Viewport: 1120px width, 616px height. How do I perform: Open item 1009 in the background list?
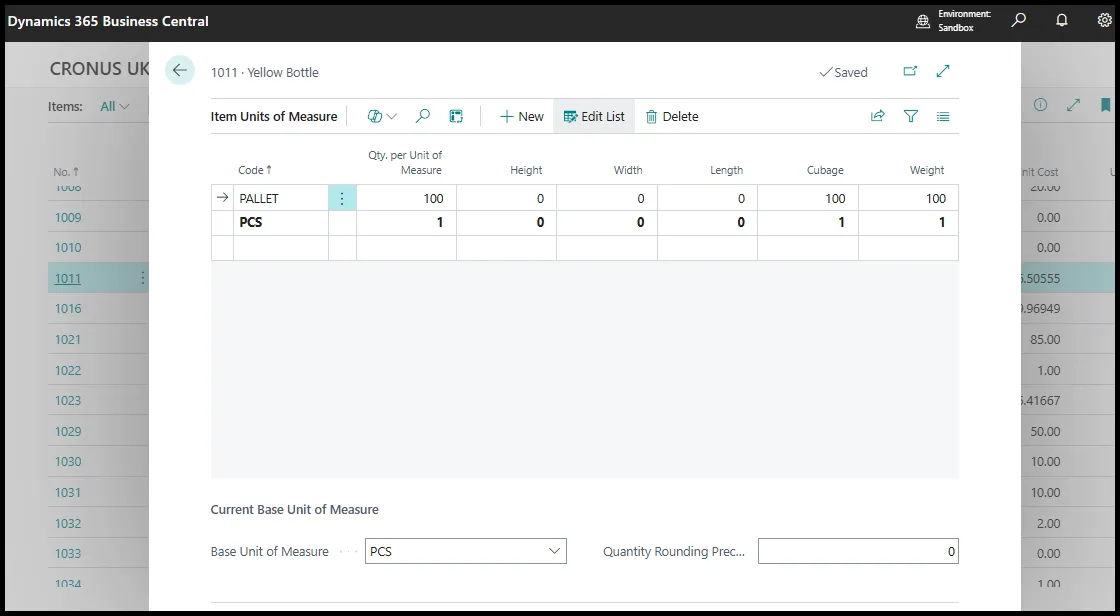[68, 217]
